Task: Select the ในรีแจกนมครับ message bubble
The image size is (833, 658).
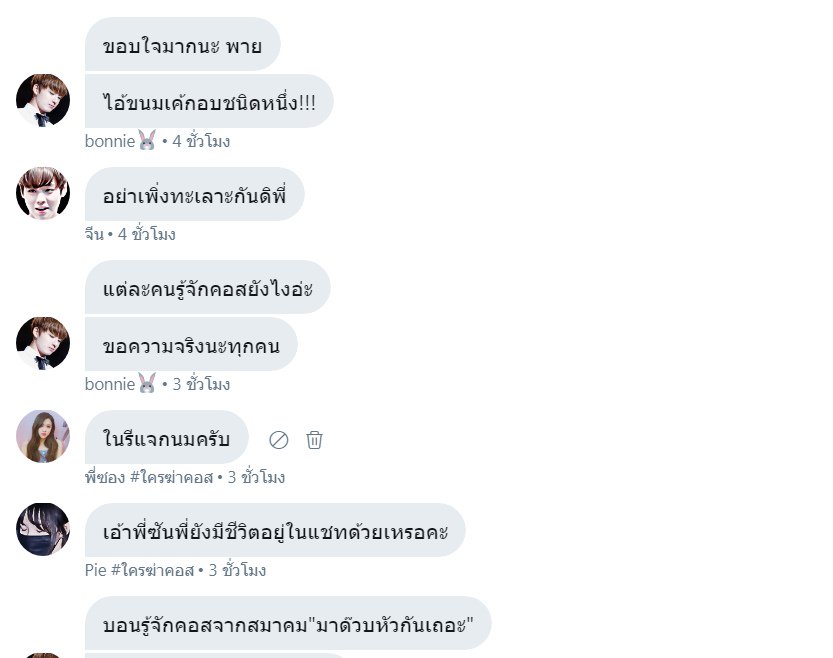Action: [166, 437]
